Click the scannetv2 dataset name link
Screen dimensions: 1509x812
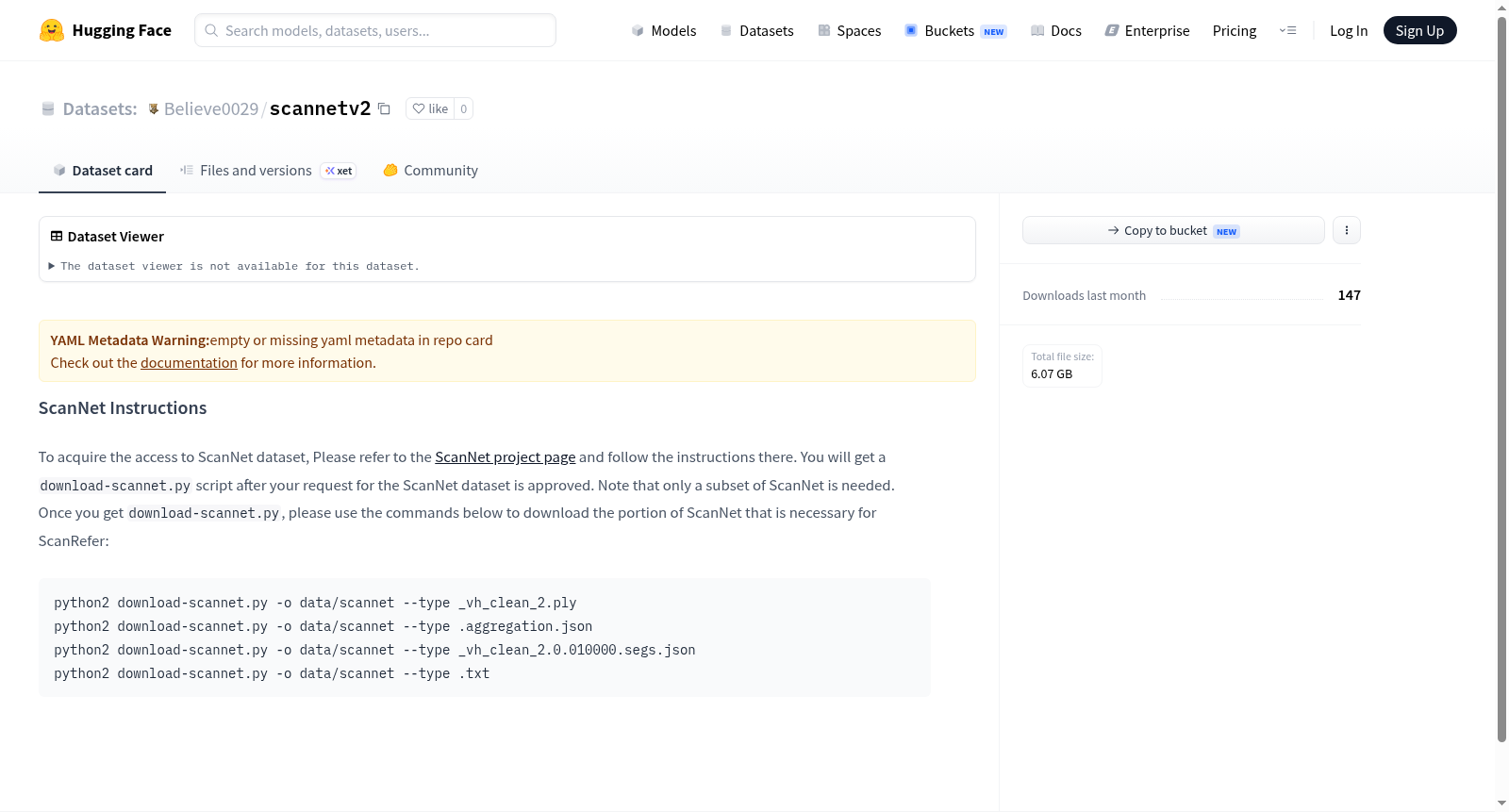tap(321, 108)
